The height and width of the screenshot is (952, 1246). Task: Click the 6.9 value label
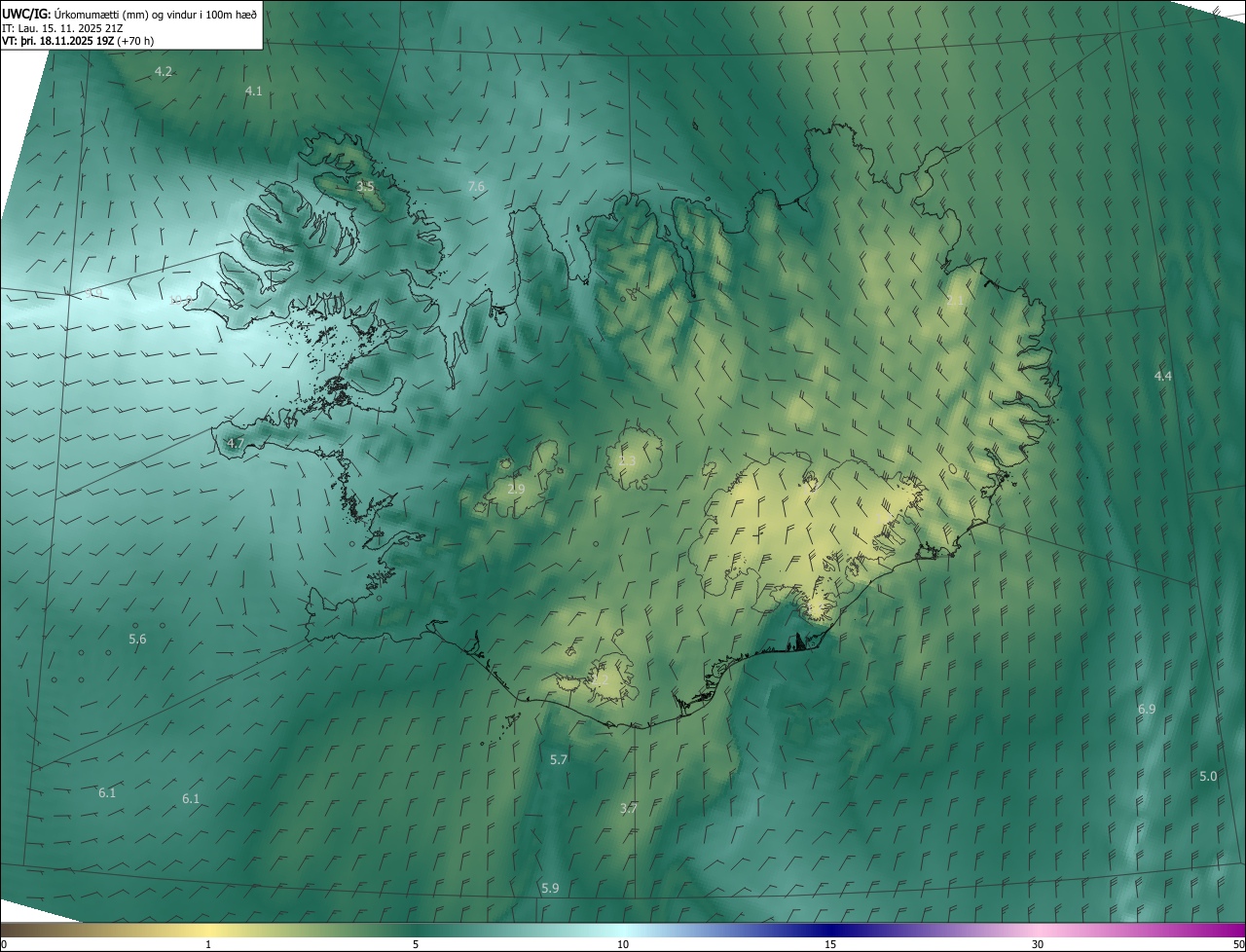point(1147,710)
